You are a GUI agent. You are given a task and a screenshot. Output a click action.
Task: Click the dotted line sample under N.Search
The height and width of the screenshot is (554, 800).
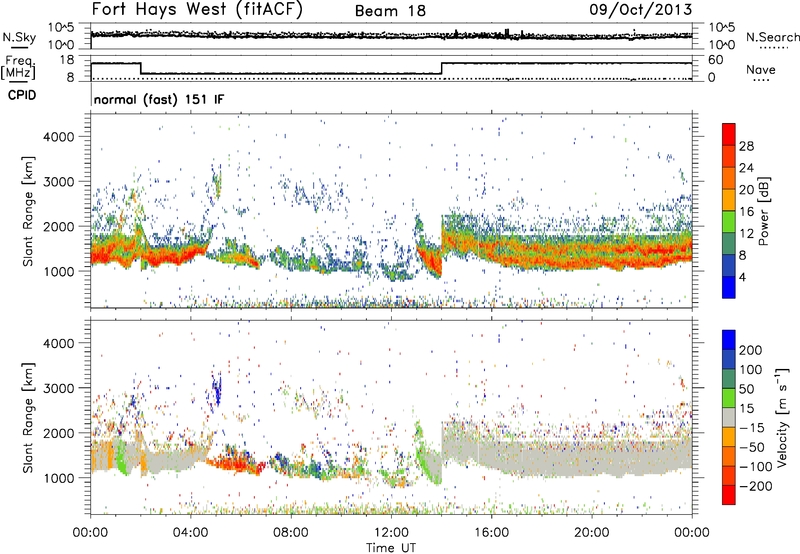(774, 48)
